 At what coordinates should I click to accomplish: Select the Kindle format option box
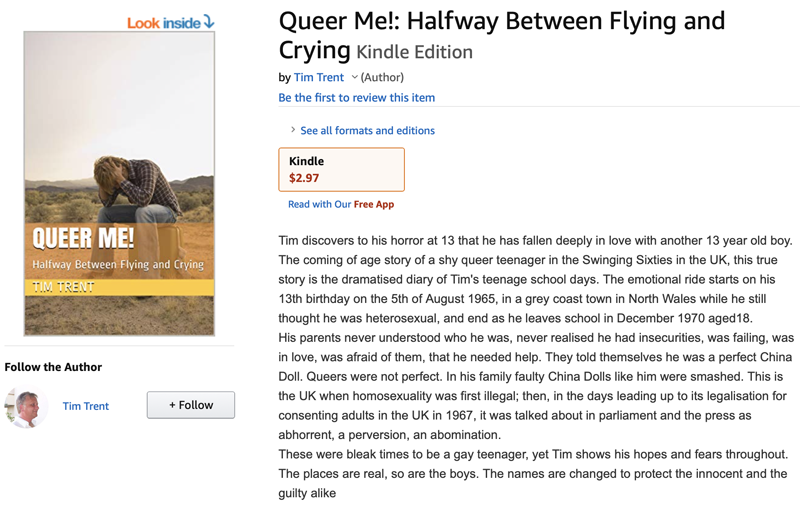[341, 169]
